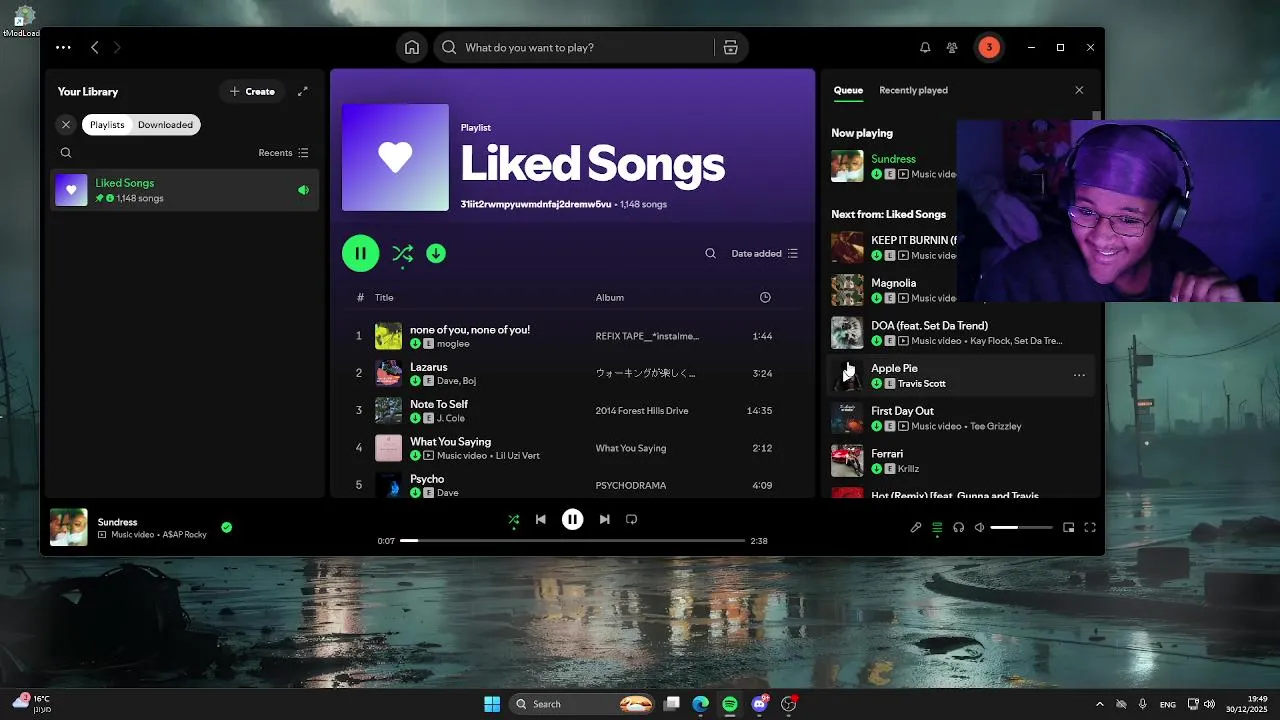Viewport: 1280px width, 720px height.
Task: Toggle repeat in the player bar
Action: (x=631, y=520)
